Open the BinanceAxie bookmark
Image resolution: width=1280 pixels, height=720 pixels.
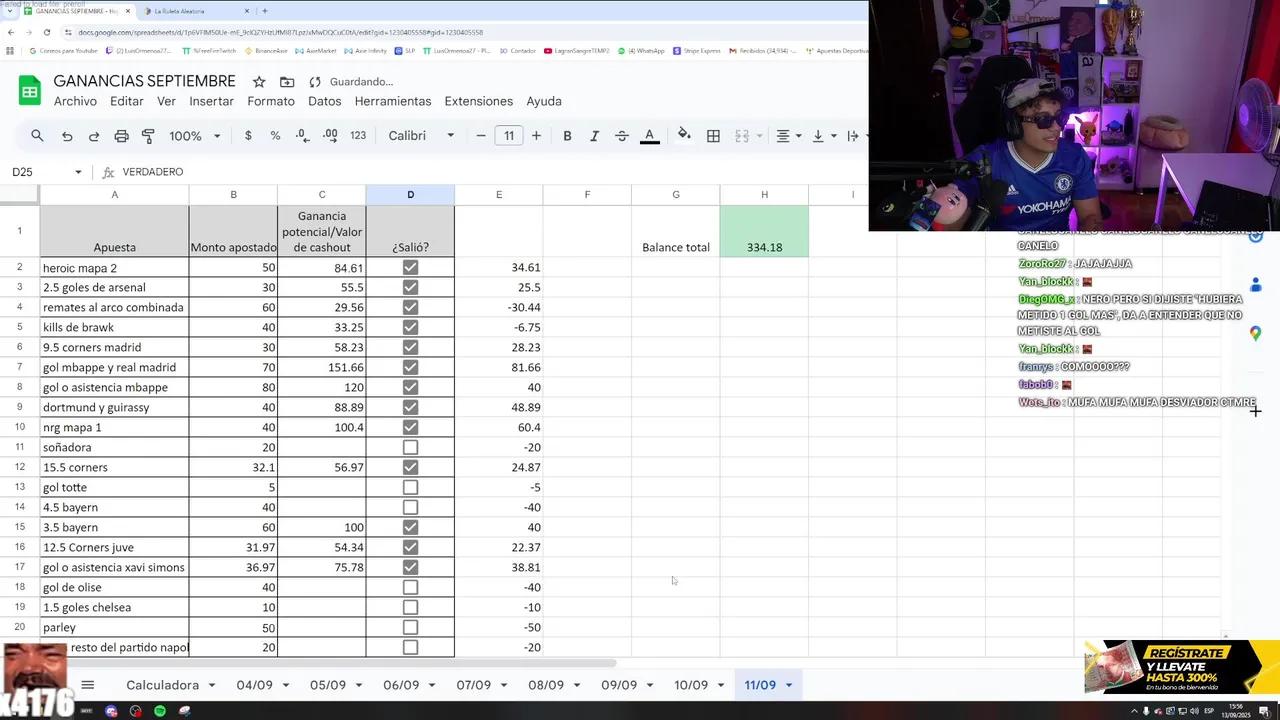point(266,50)
